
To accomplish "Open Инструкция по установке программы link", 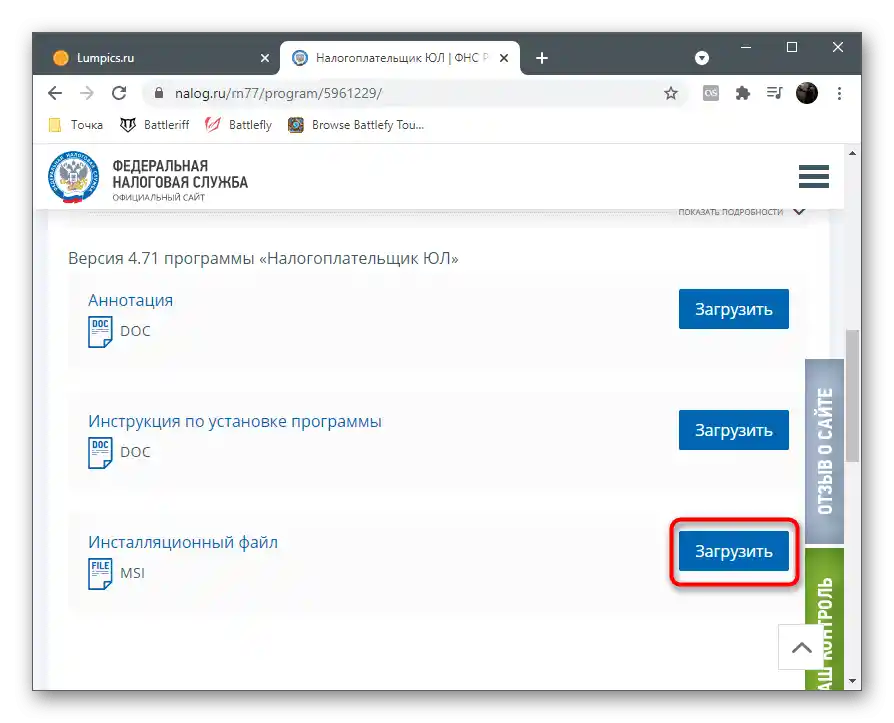I will [235, 421].
